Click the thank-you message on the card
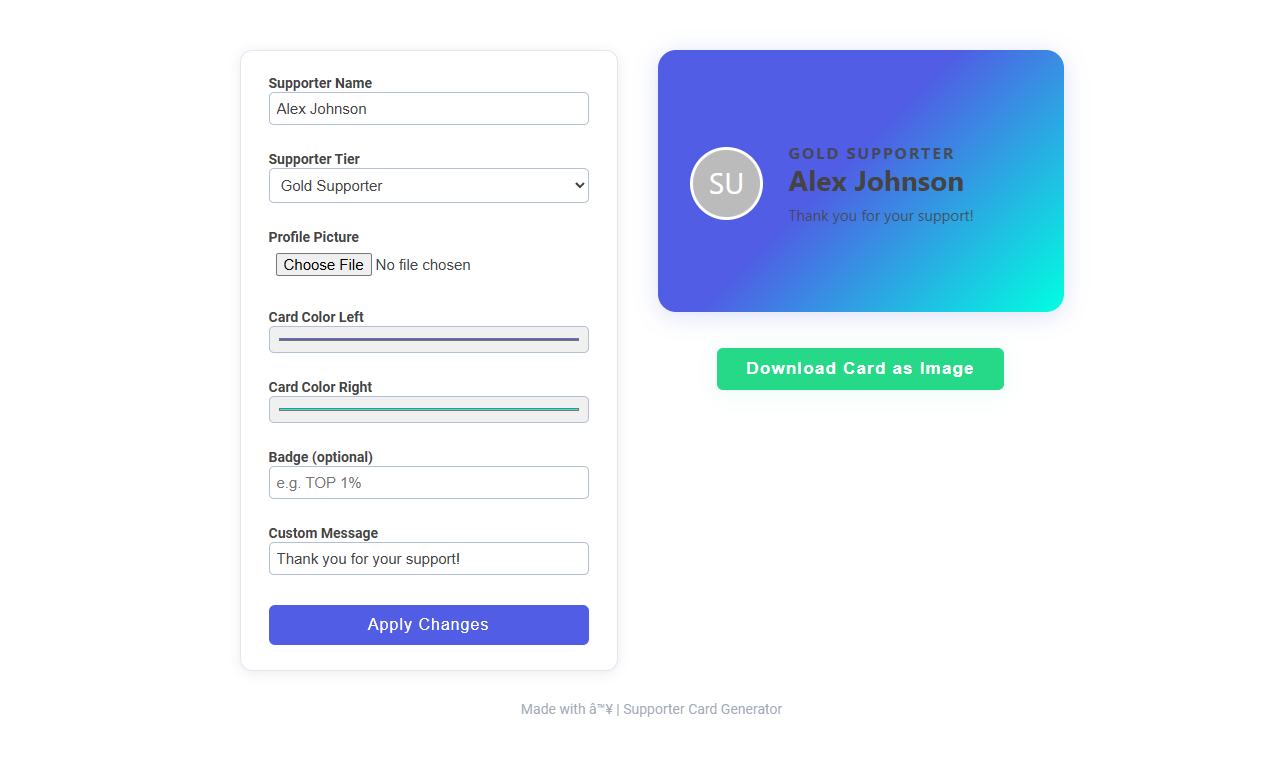The height and width of the screenshot is (778, 1263). pyautogui.click(x=881, y=215)
